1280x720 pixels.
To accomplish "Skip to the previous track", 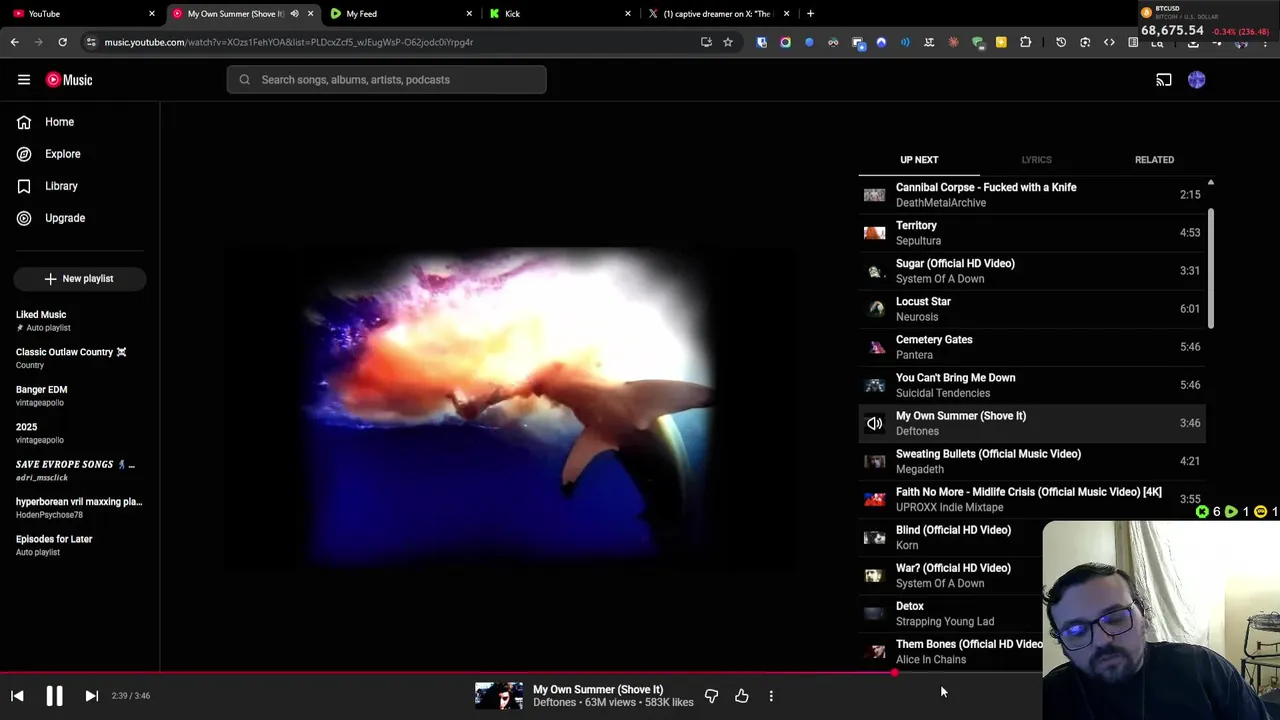I will 17,696.
